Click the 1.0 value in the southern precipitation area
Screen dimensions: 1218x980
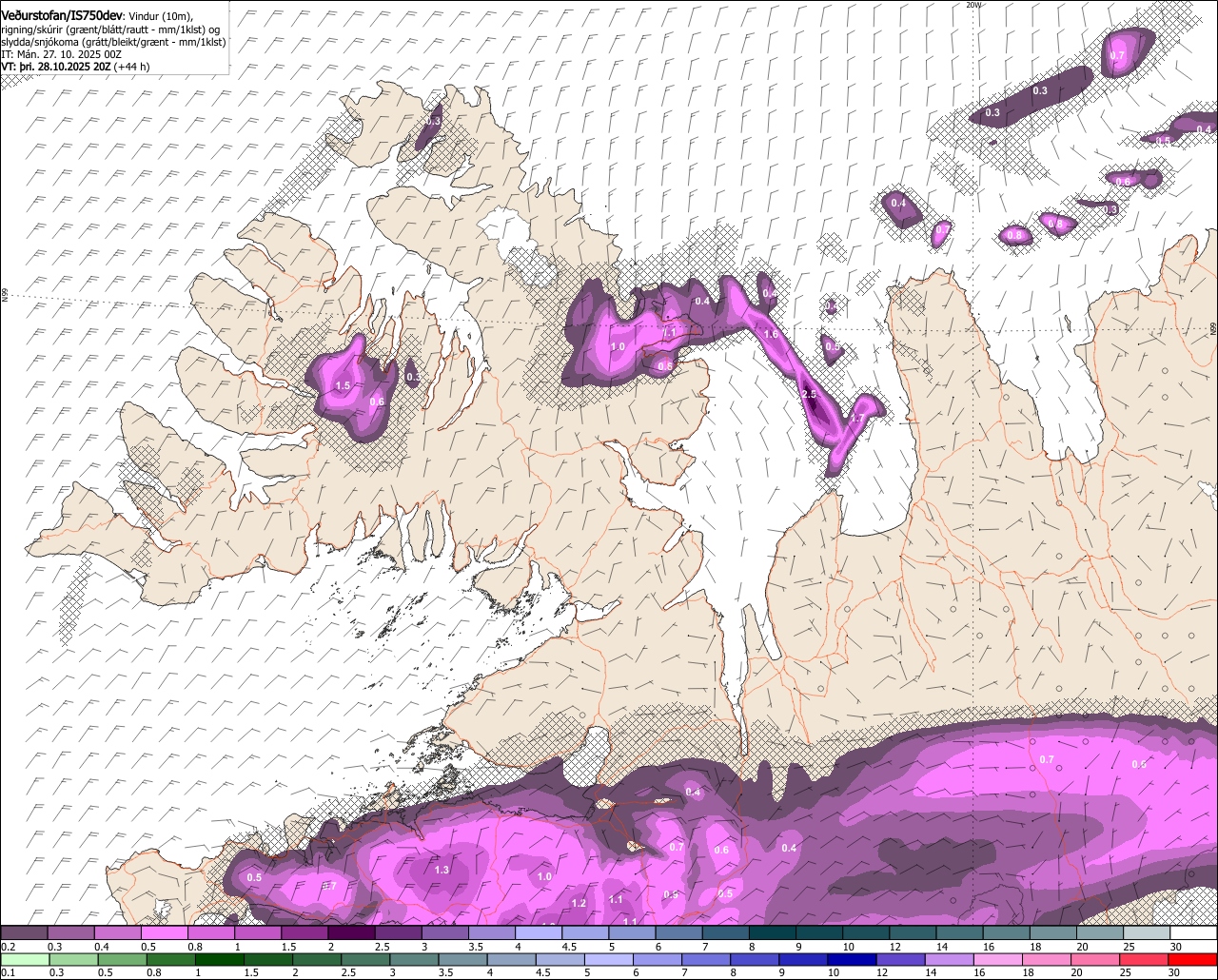tap(544, 876)
